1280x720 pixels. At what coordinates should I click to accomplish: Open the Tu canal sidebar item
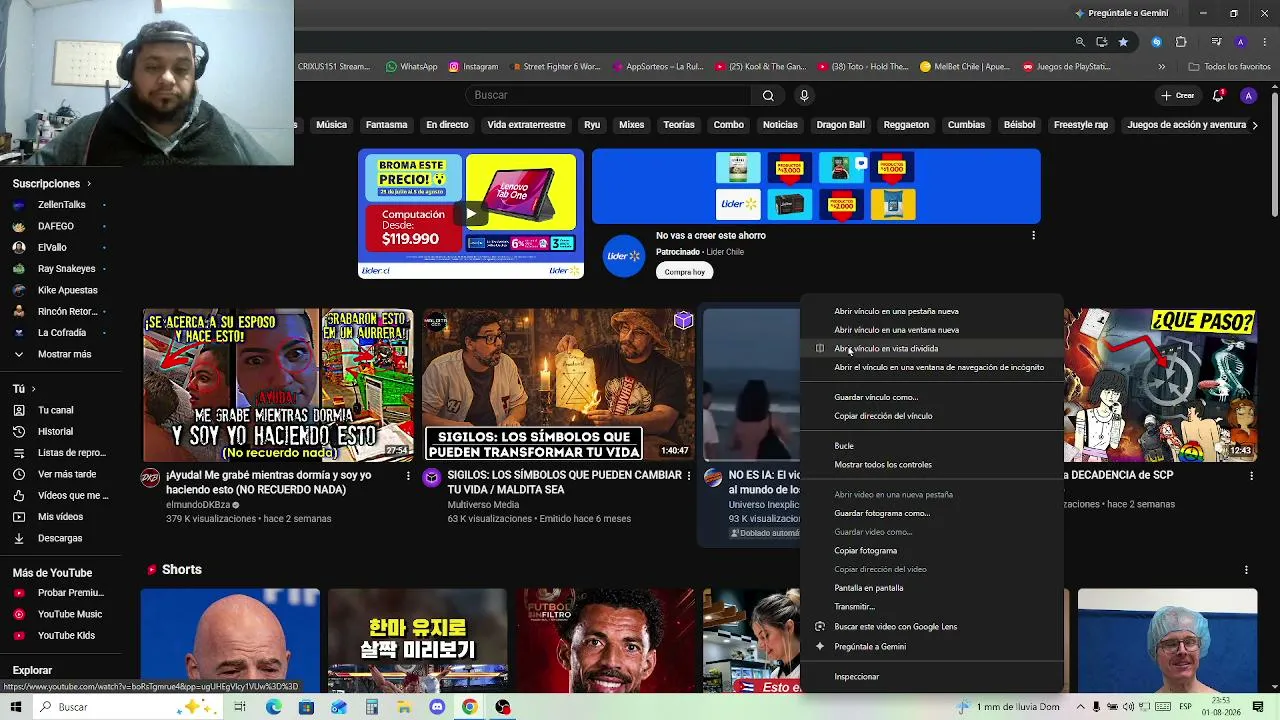pos(55,410)
